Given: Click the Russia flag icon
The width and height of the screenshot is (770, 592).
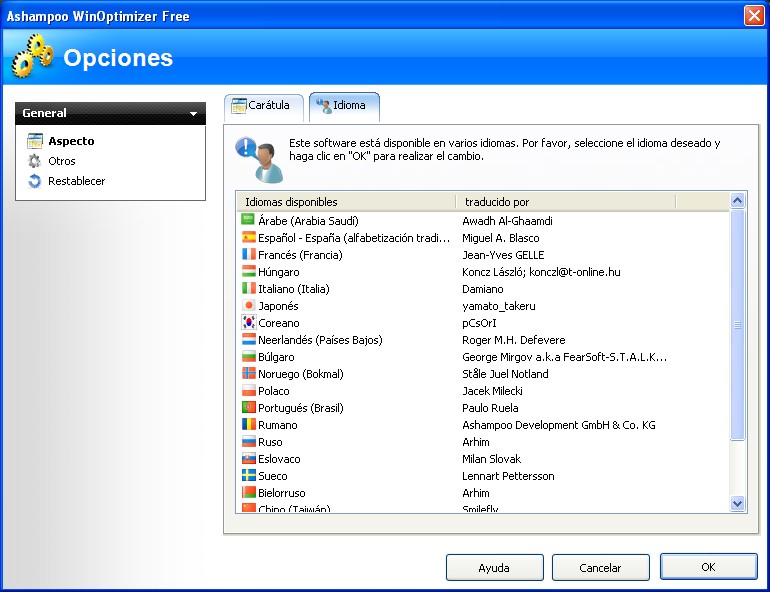Looking at the screenshot, I should pos(248,441).
